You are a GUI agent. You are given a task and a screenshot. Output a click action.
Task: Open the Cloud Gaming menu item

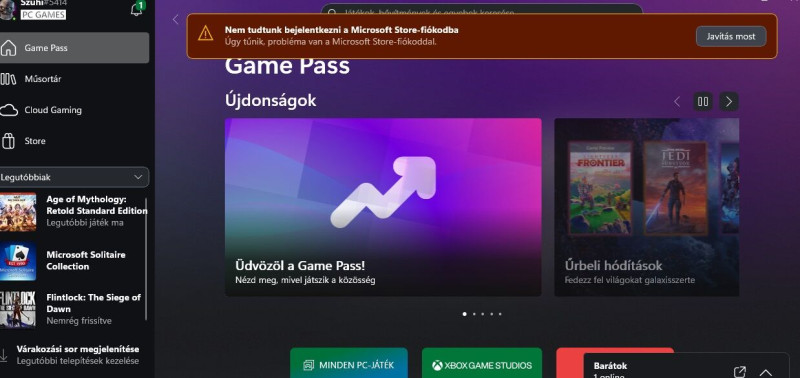(x=74, y=110)
